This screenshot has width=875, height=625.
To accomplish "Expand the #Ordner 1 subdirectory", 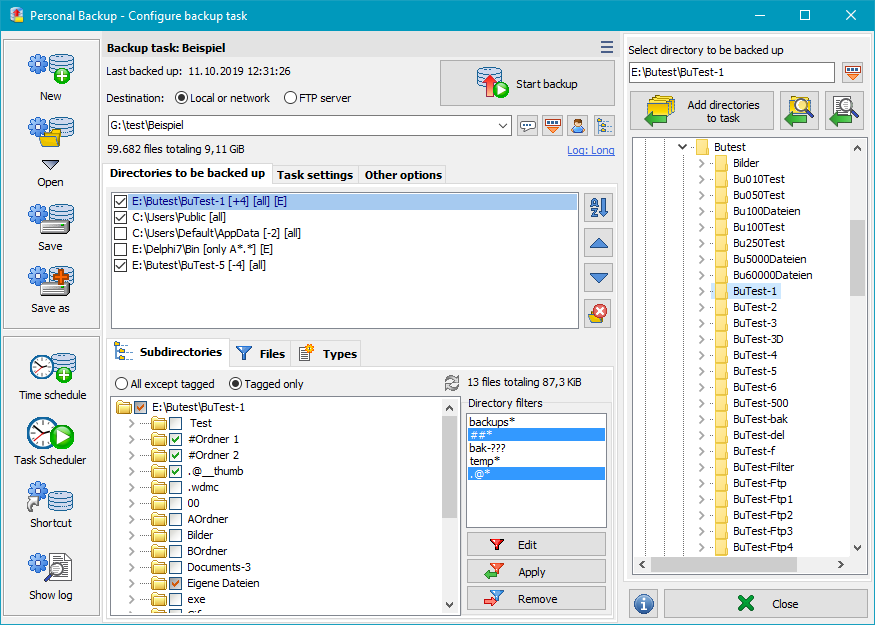I will [132, 439].
